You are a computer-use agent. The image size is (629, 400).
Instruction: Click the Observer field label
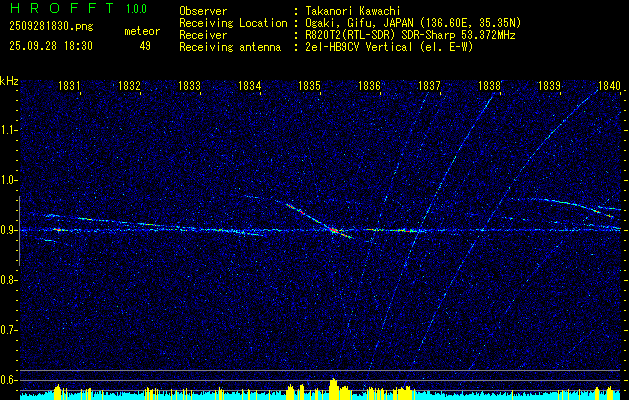[x=203, y=12]
